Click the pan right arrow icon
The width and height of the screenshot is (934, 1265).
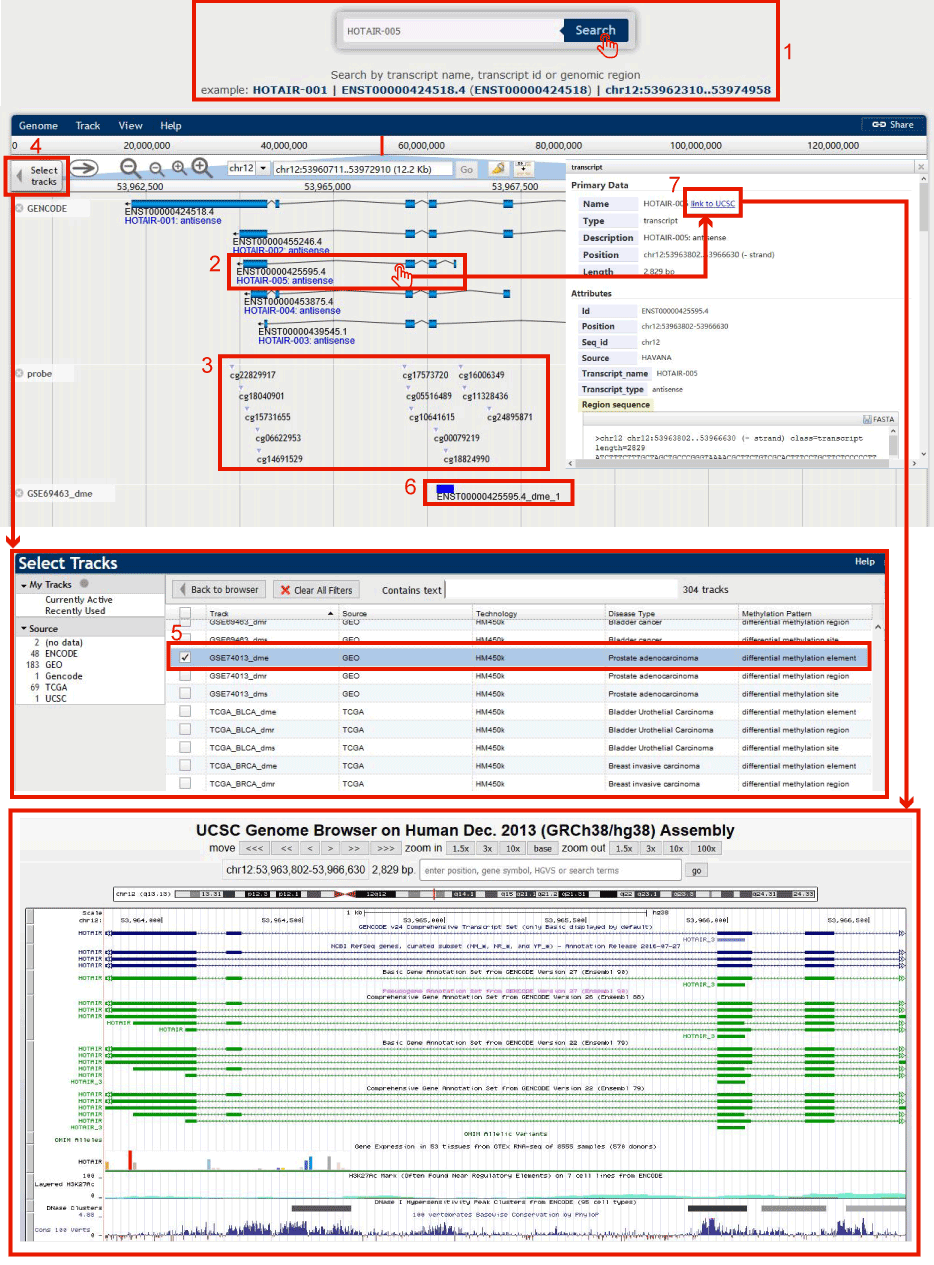pos(84,168)
